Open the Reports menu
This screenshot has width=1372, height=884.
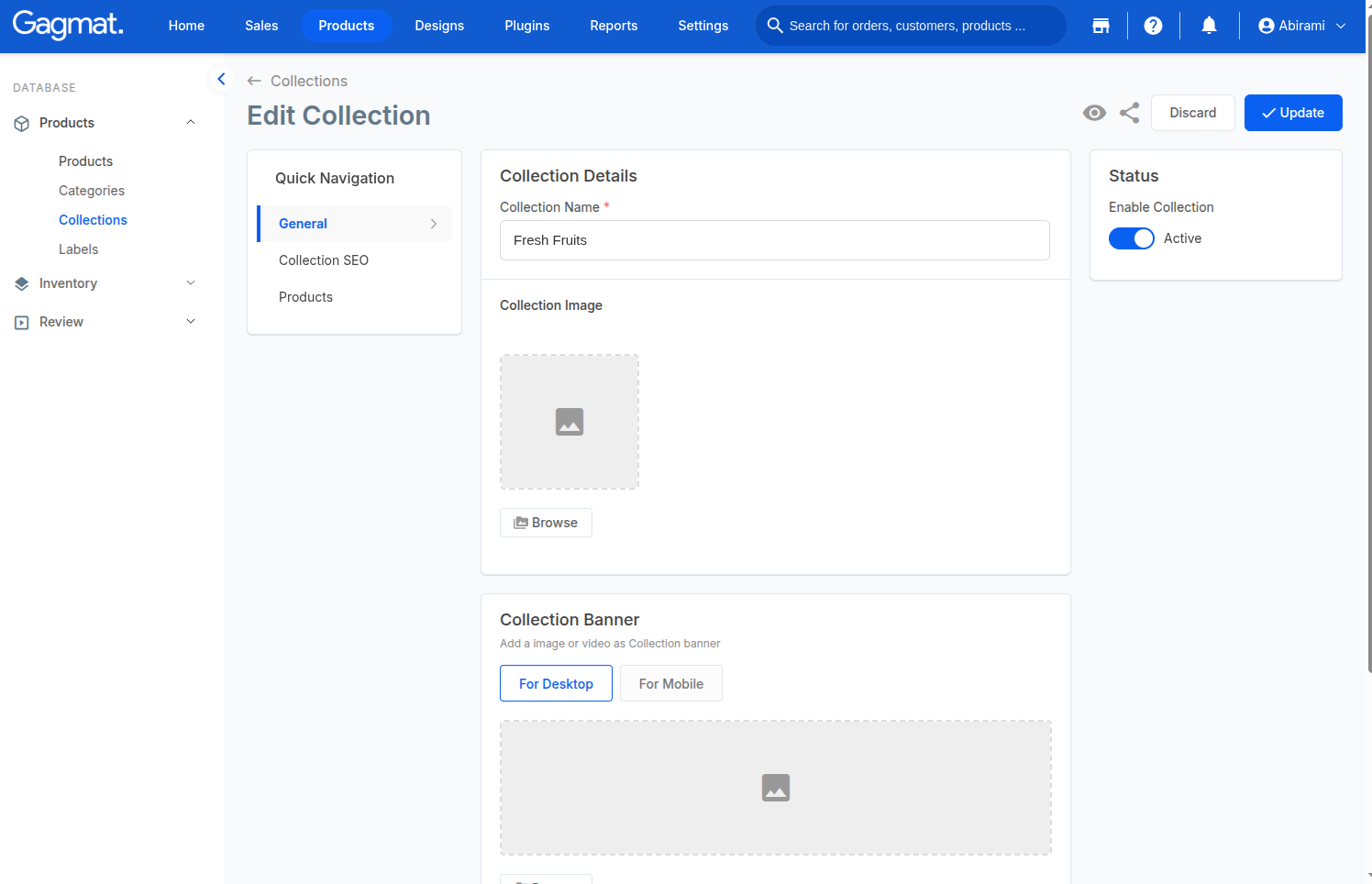(614, 26)
